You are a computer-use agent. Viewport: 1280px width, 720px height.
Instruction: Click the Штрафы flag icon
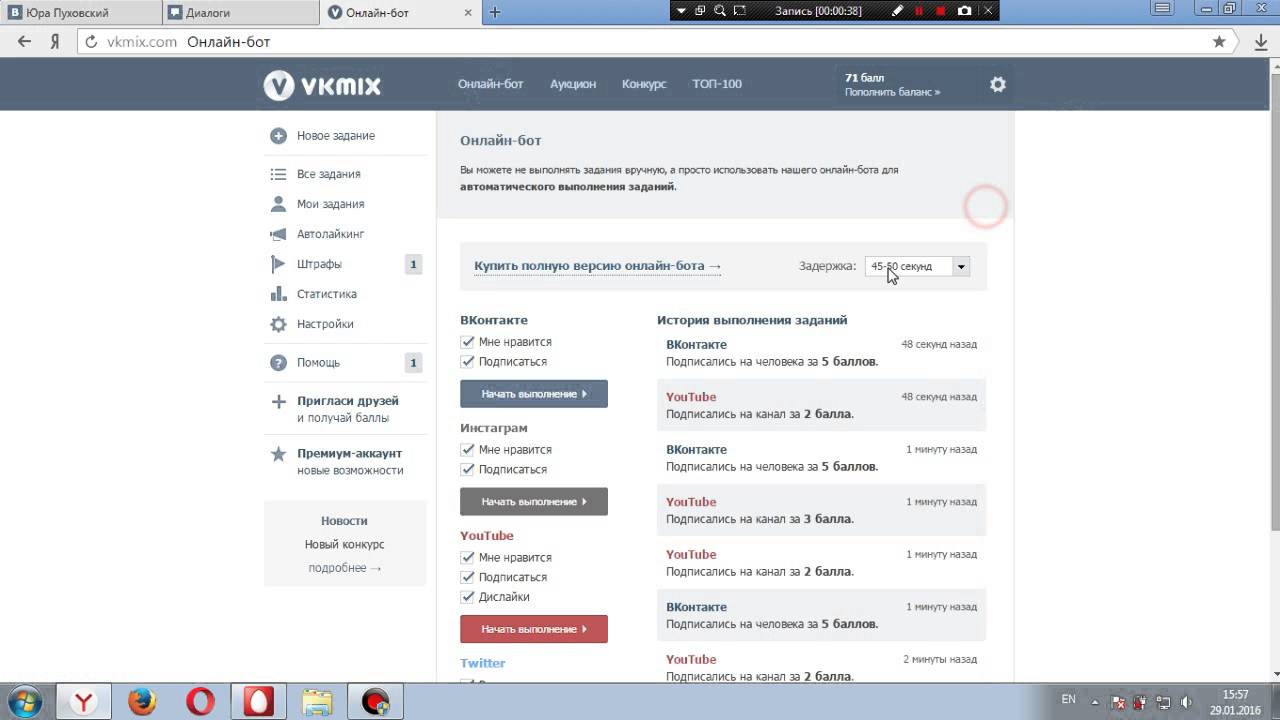278,264
